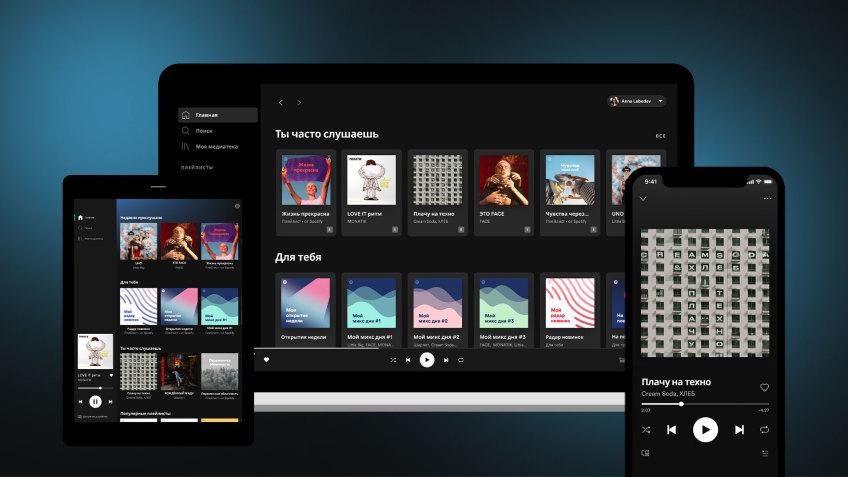Open available devices link on tablet
Screen dimensions: 848x477
click(x=92, y=416)
